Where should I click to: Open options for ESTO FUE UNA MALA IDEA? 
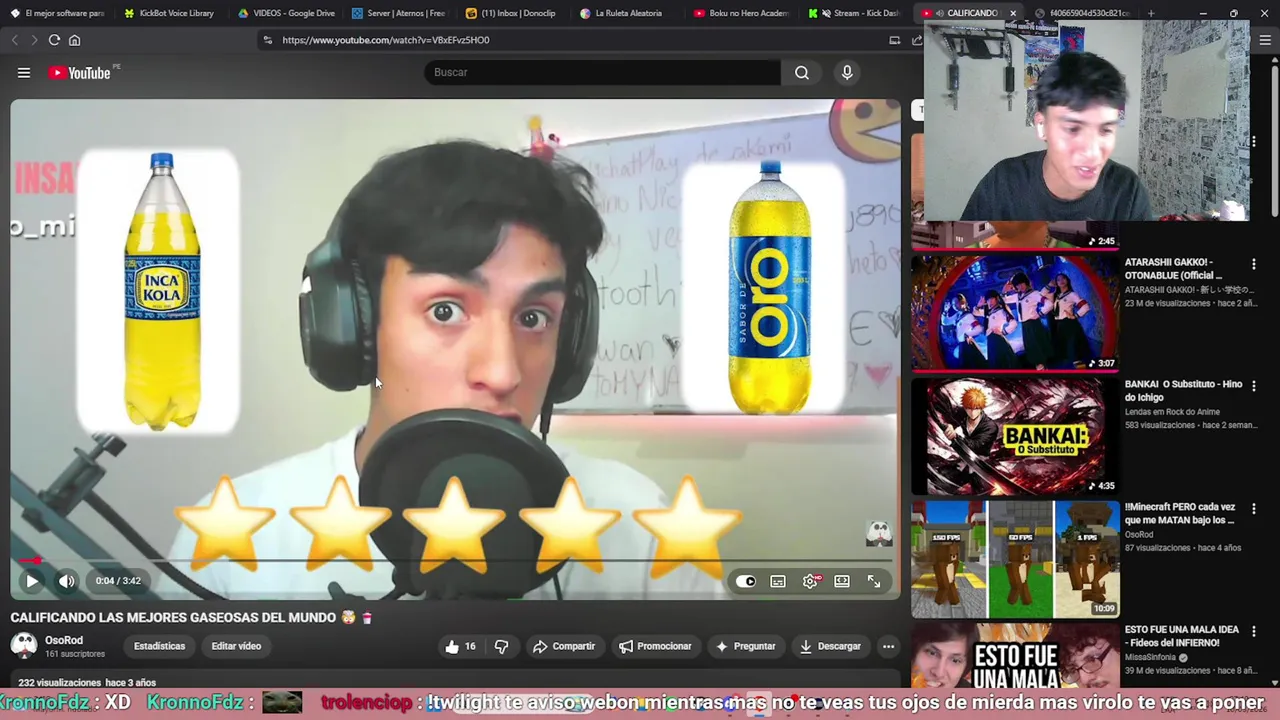point(1254,632)
